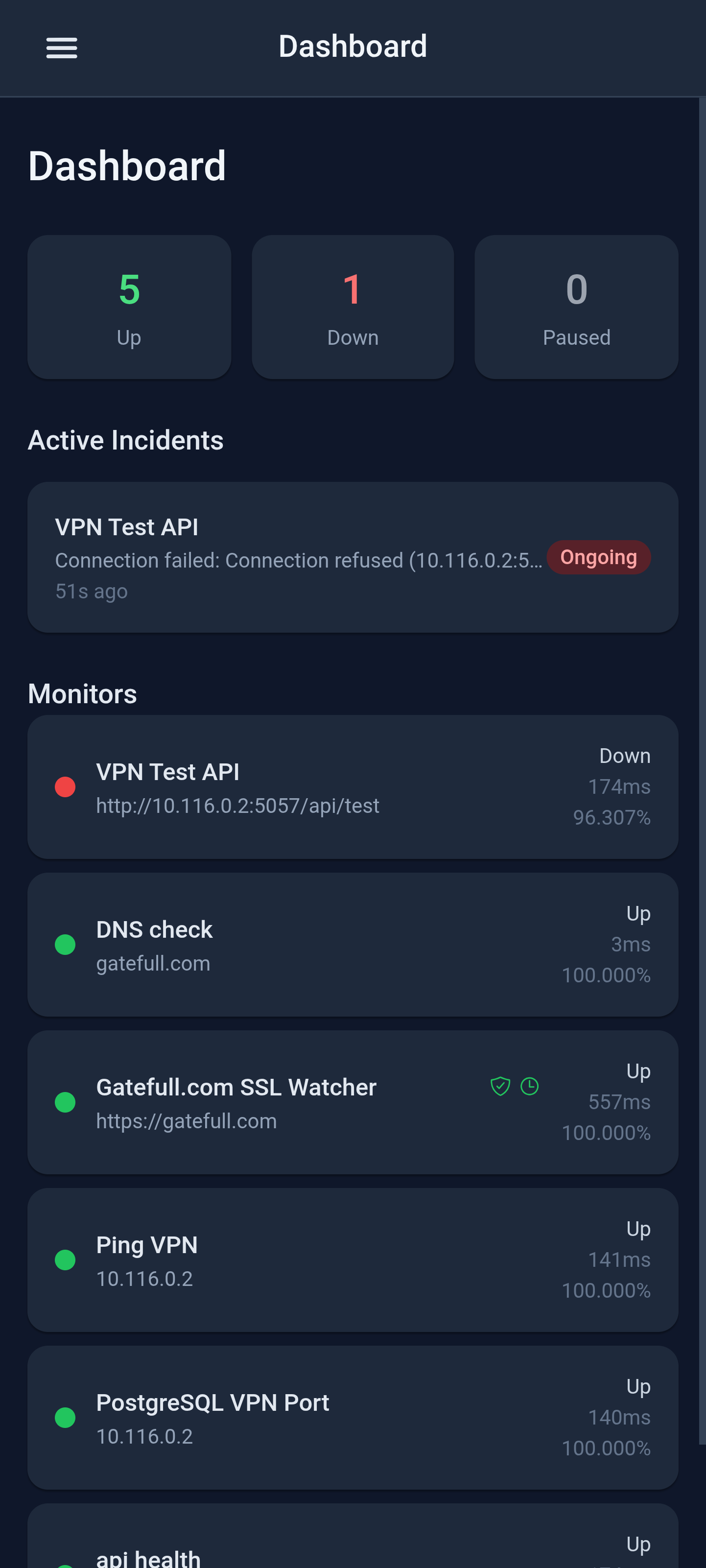Click the red status dot on VPN Test API
This screenshot has height=1568, width=706.
click(x=65, y=786)
